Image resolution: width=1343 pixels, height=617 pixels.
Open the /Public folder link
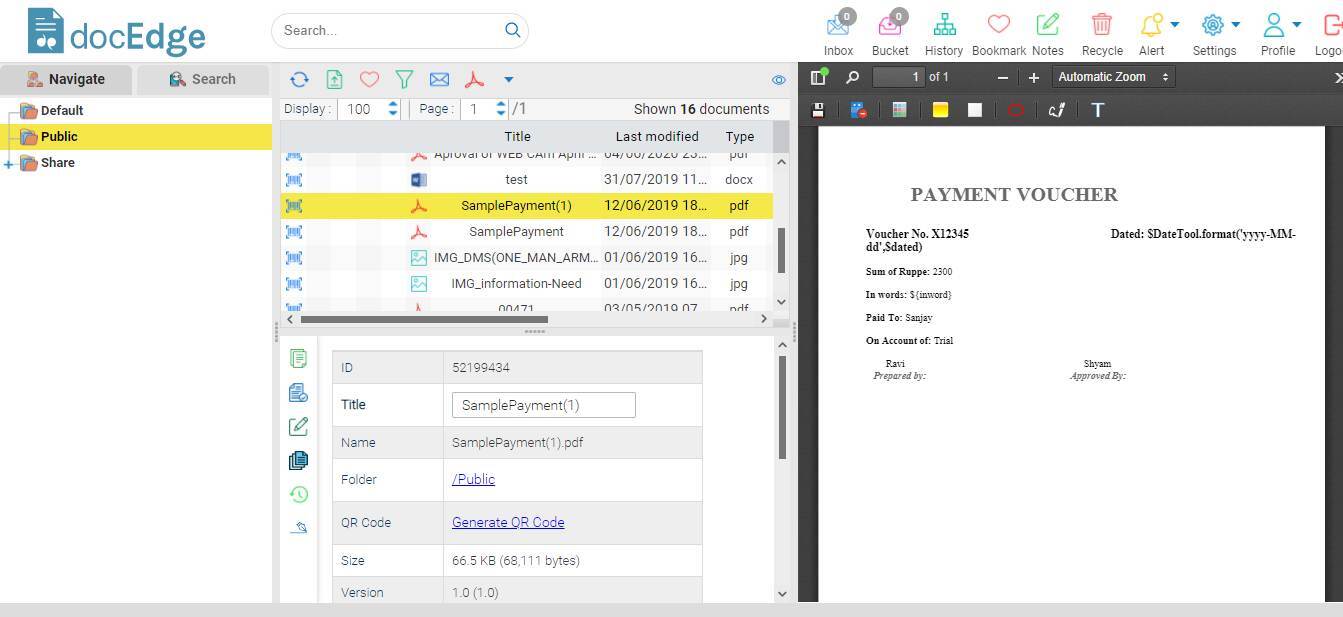point(473,479)
